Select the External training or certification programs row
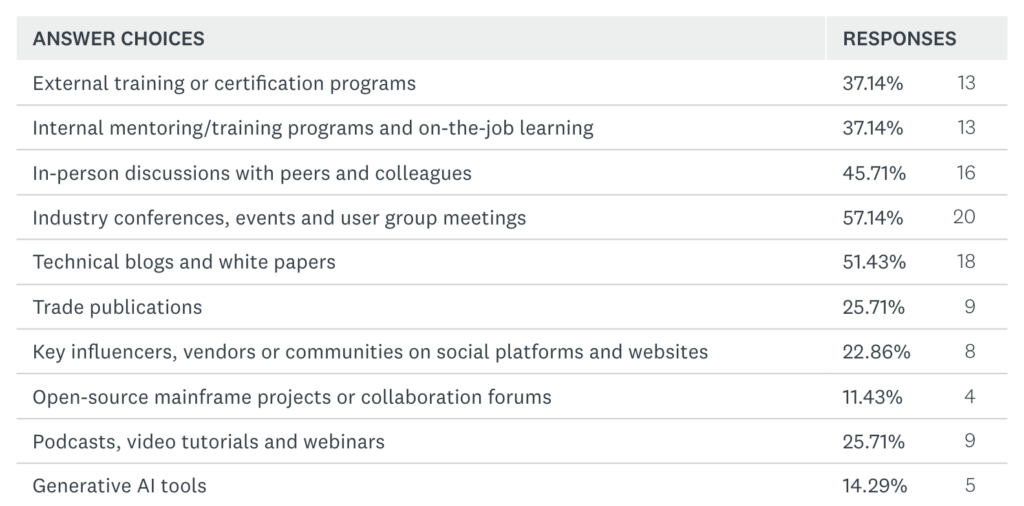Image resolution: width=1024 pixels, height=506 pixels. pos(224,84)
